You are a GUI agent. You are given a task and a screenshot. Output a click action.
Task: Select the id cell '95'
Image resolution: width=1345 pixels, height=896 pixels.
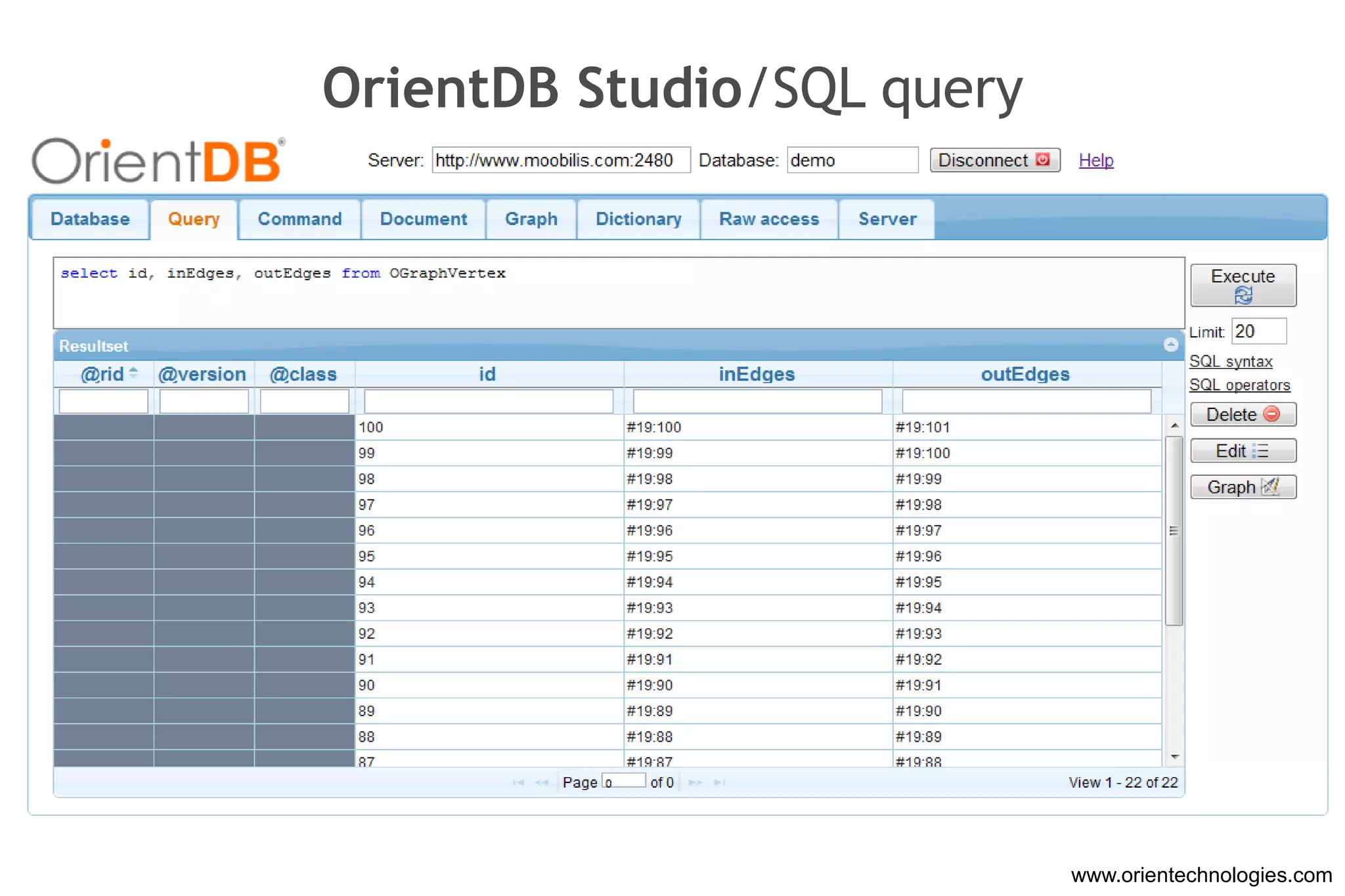489,556
